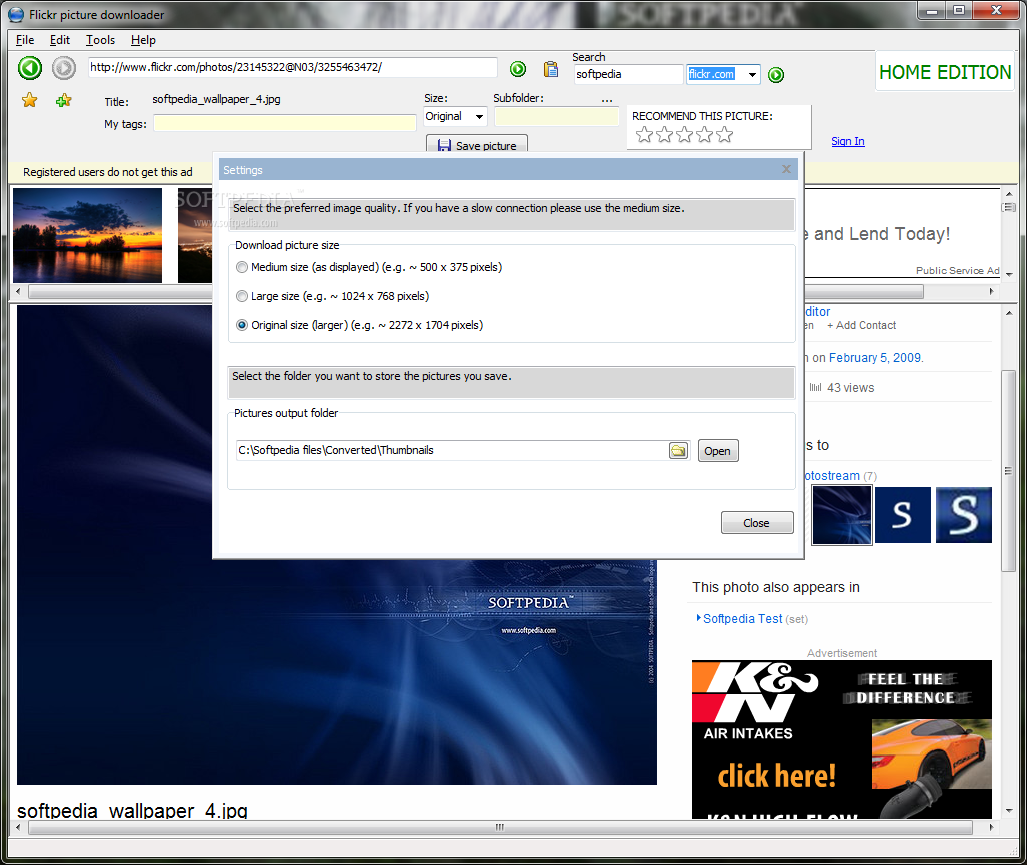
Task: Rate picture with the first star
Action: [644, 135]
